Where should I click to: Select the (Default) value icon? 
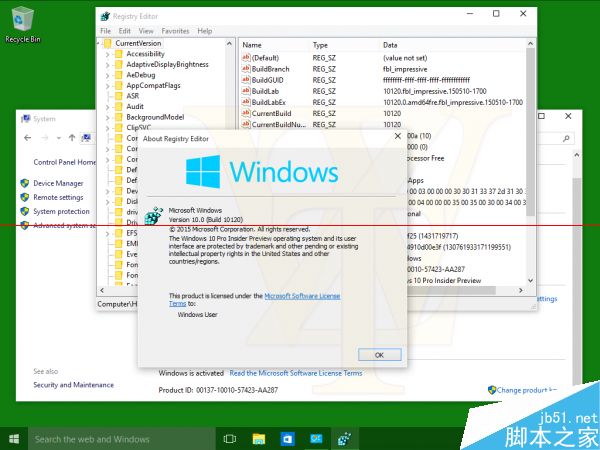click(246, 58)
